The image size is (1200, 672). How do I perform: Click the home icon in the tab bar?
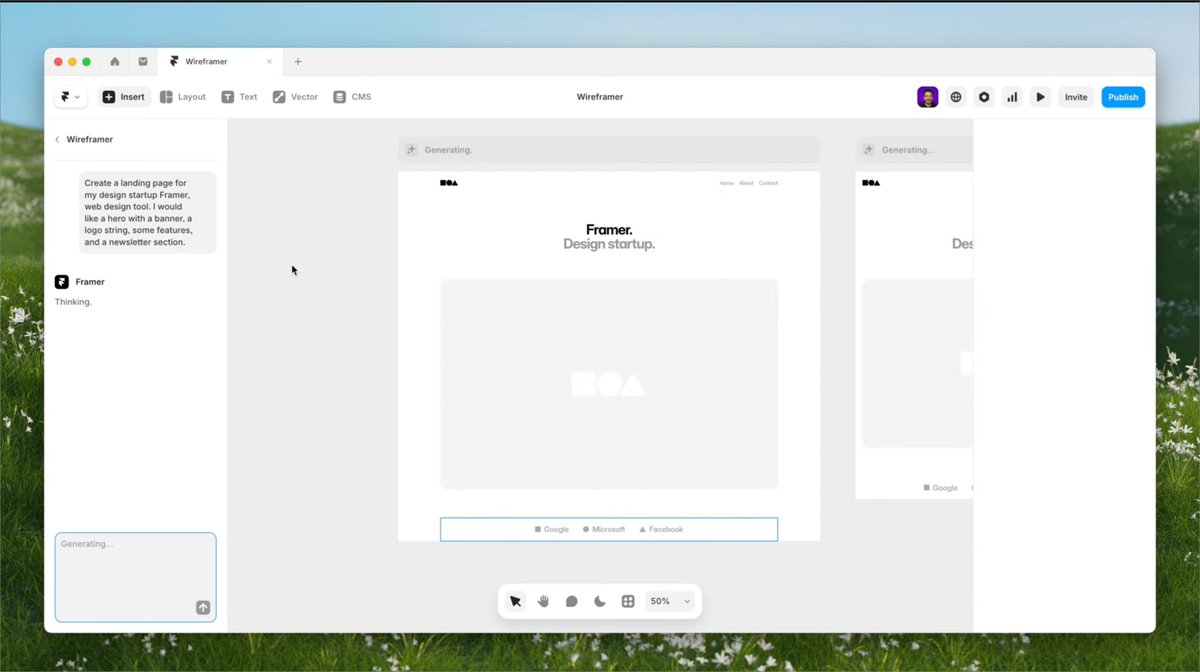pos(115,61)
